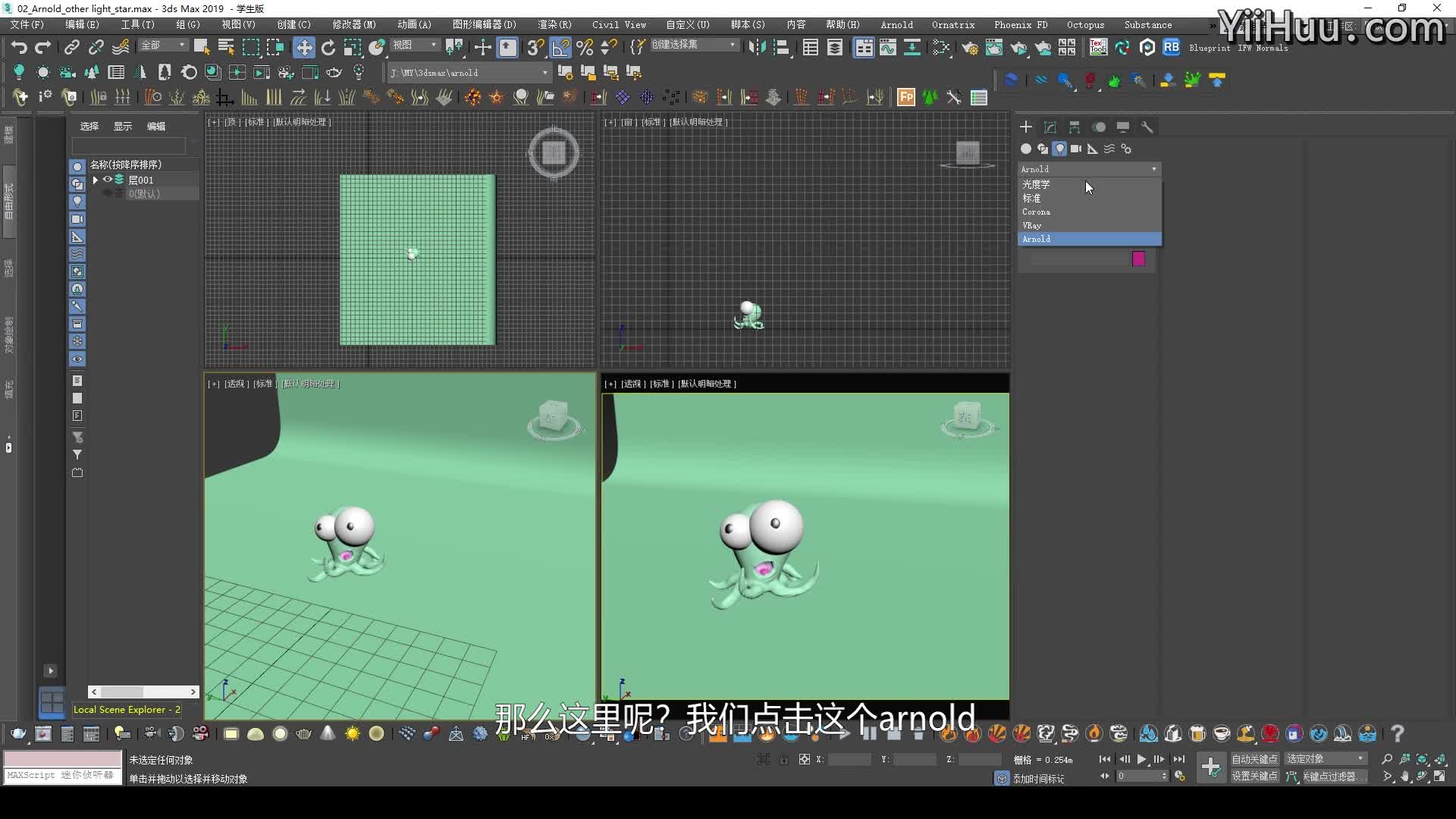Click the 显示 tab in scene explorer
Image resolution: width=1456 pixels, height=819 pixels.
(123, 127)
